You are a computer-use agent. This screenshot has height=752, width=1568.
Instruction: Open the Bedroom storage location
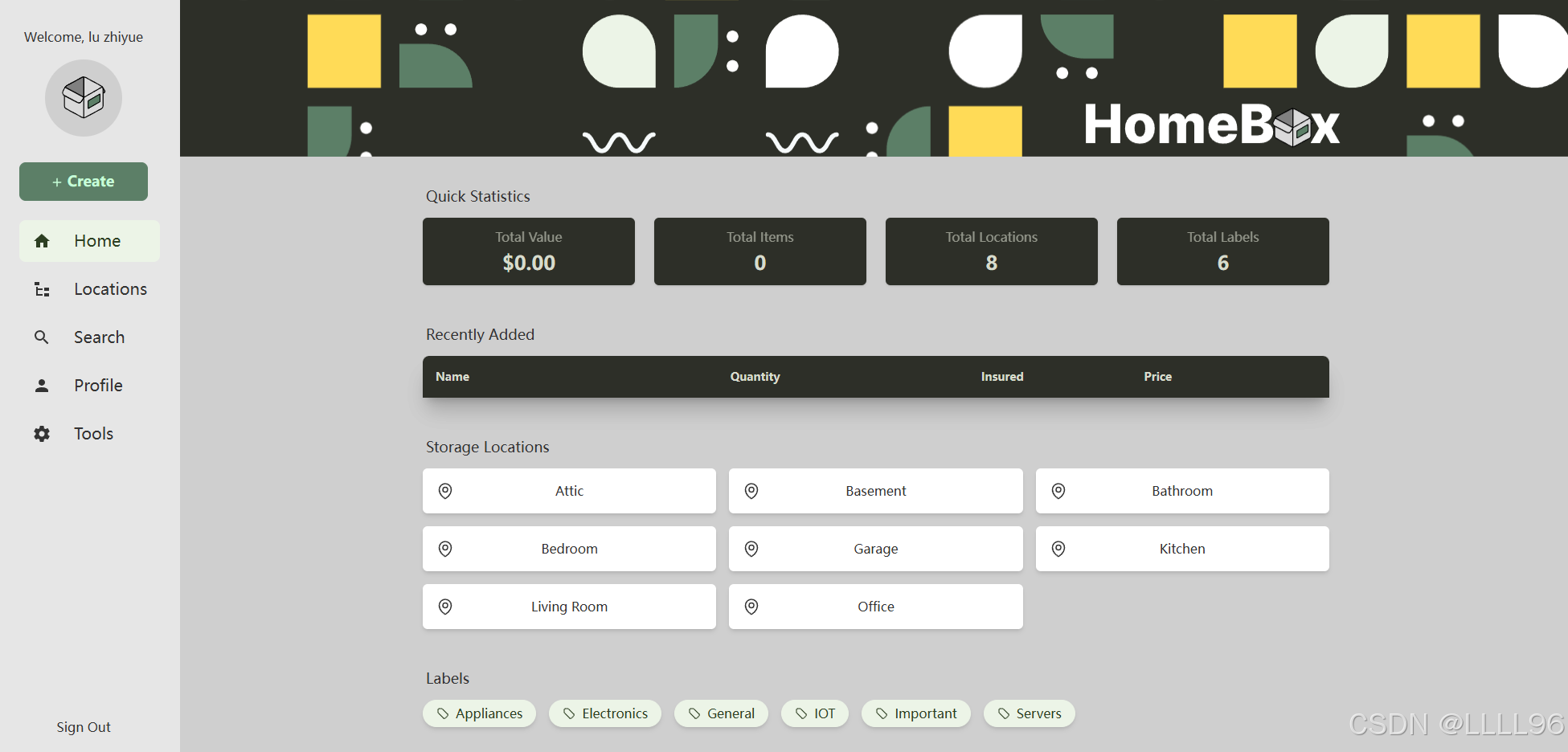coord(569,549)
